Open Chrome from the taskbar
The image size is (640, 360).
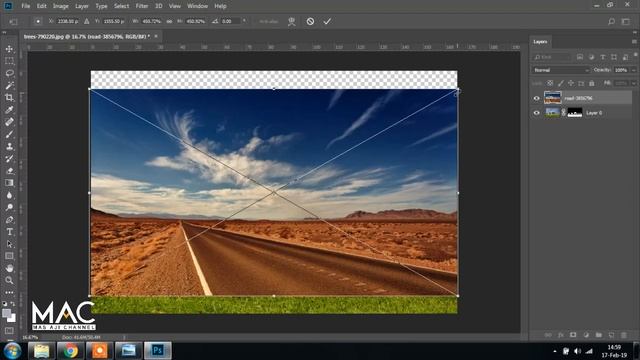coord(70,351)
